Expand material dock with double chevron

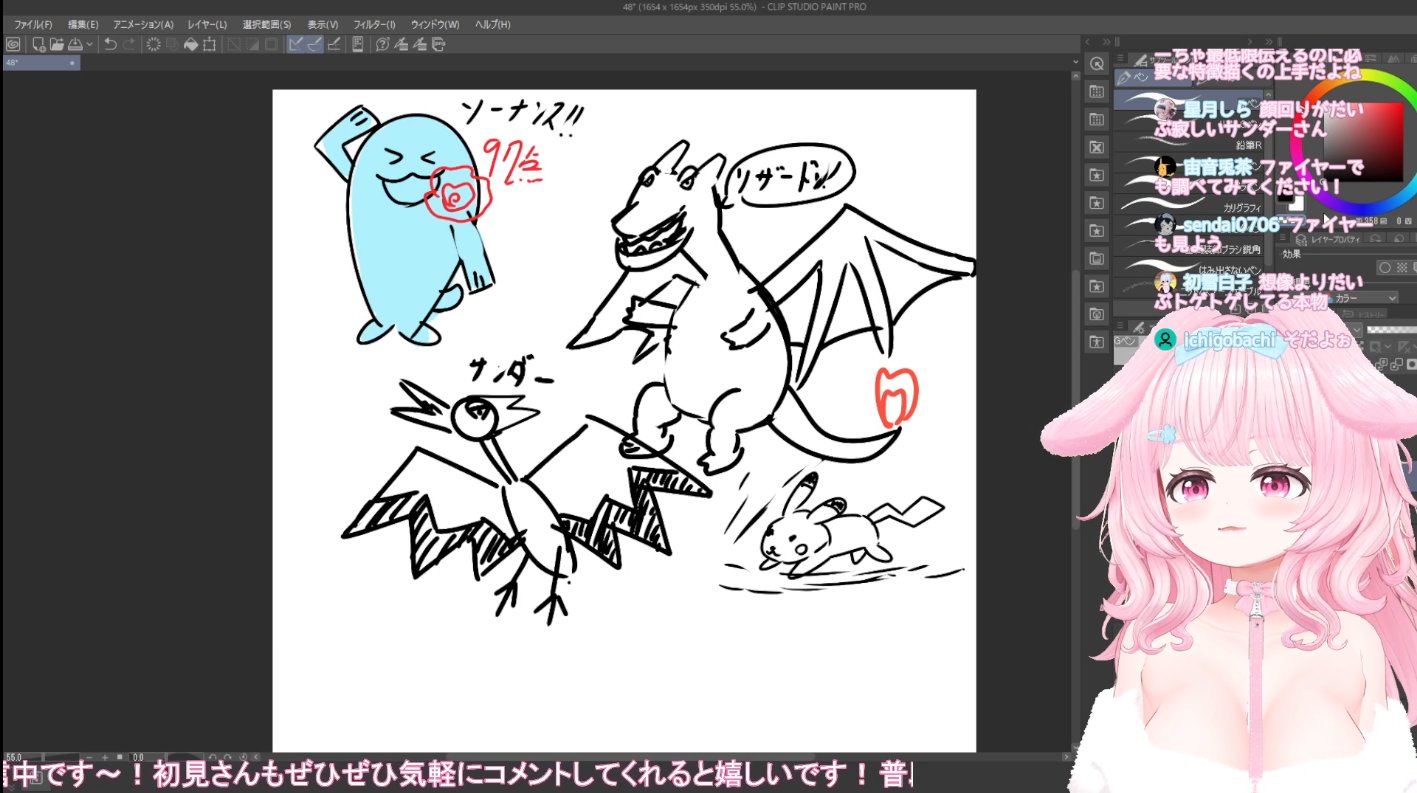[x=1107, y=42]
